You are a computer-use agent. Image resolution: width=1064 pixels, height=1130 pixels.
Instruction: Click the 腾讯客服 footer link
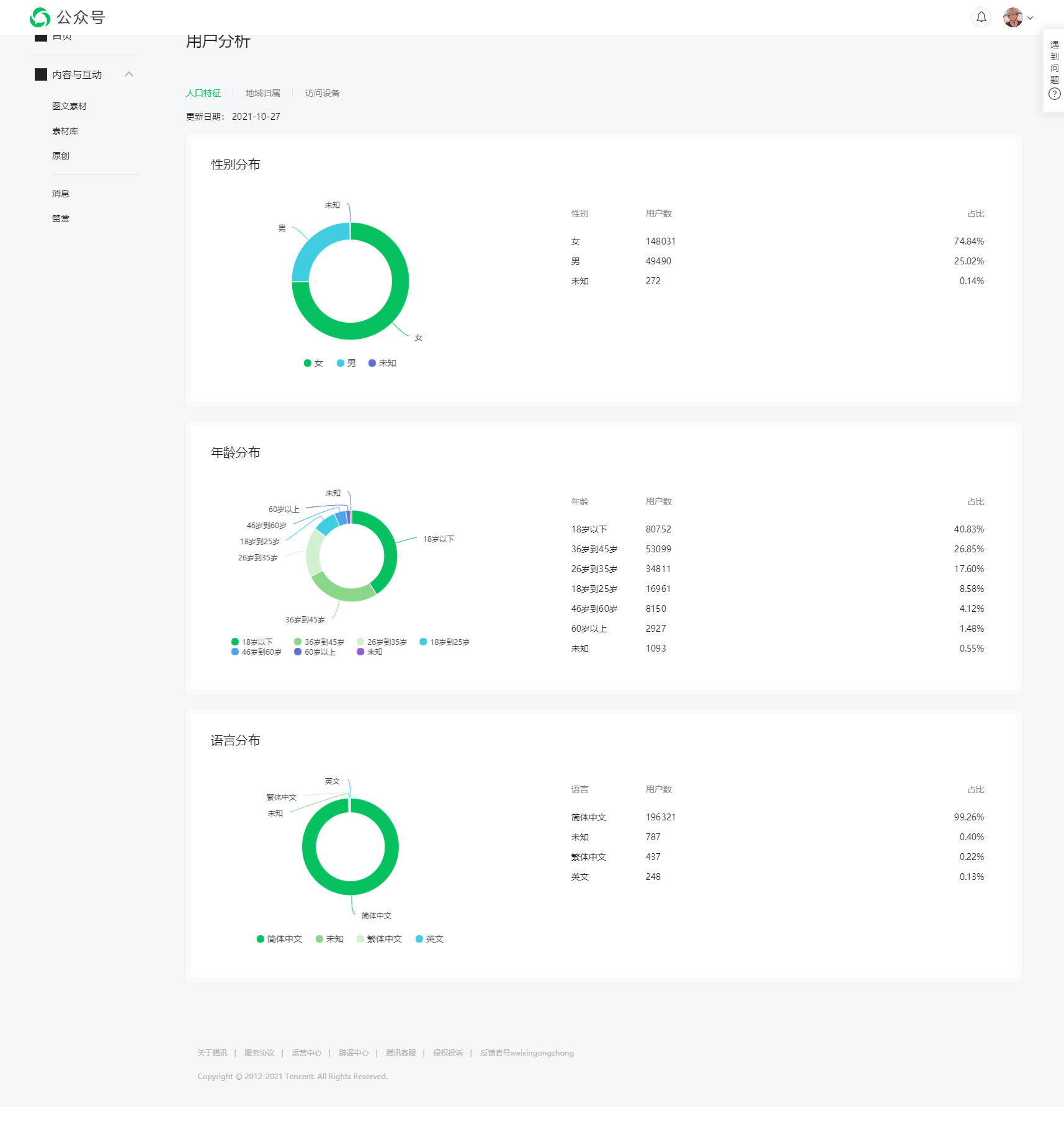click(x=401, y=1053)
